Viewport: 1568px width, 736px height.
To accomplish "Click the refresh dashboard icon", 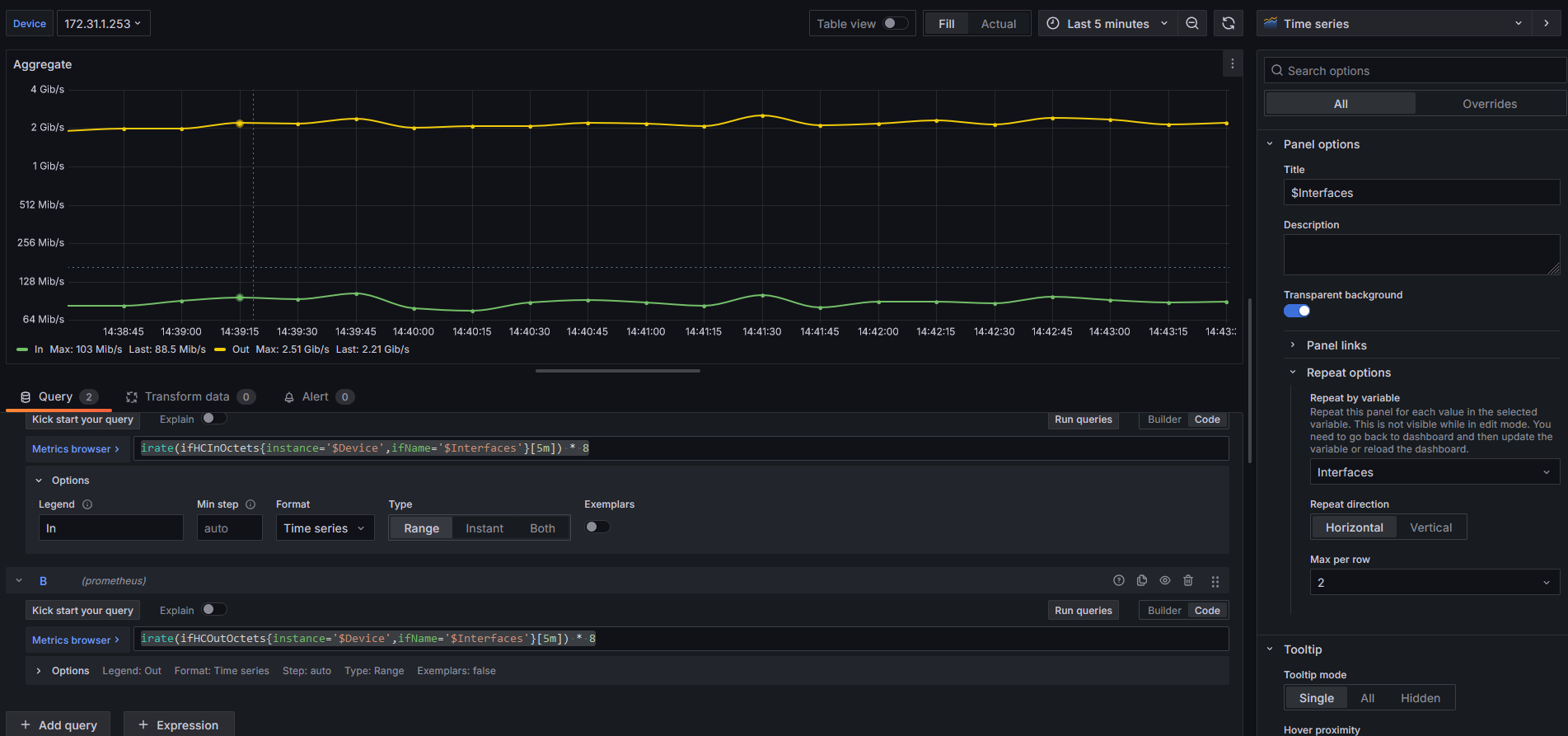I will pyautogui.click(x=1229, y=24).
